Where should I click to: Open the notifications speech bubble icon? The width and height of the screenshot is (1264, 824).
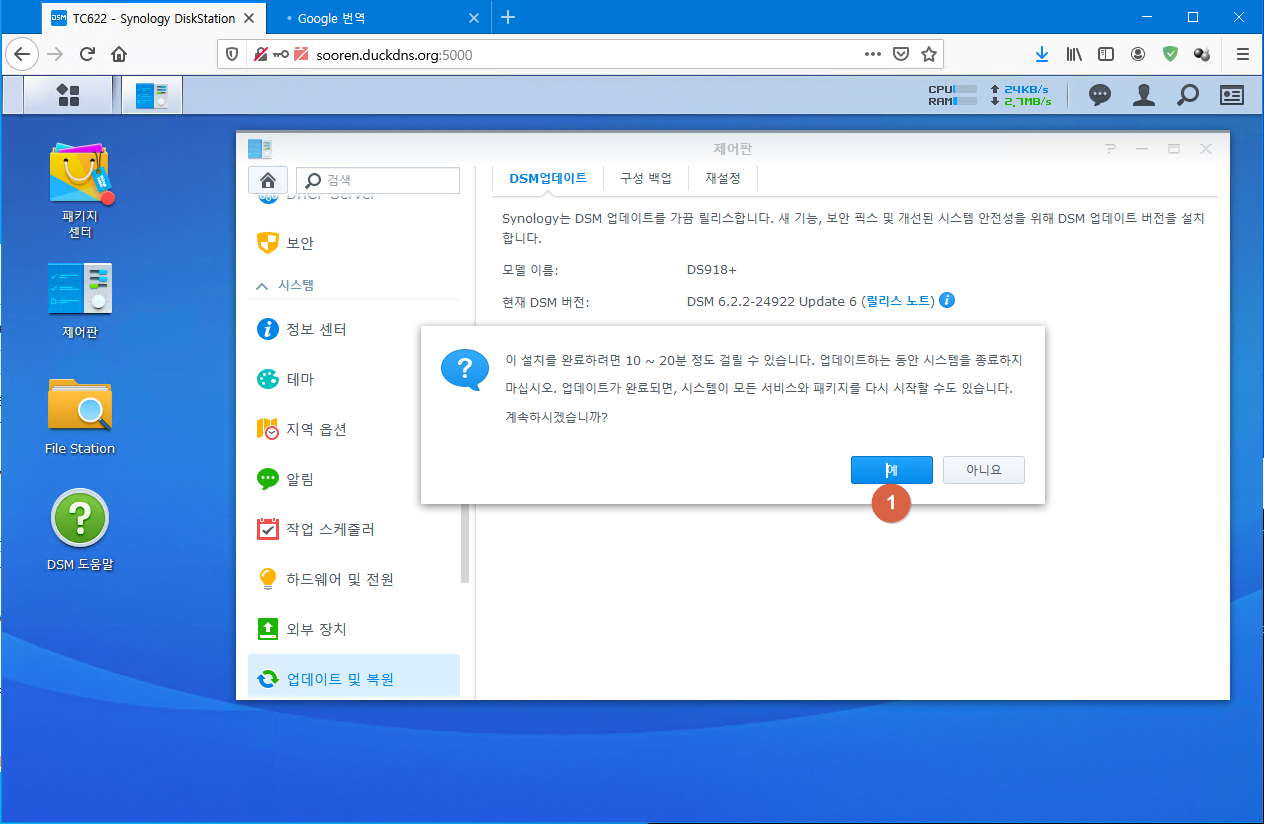point(1100,95)
